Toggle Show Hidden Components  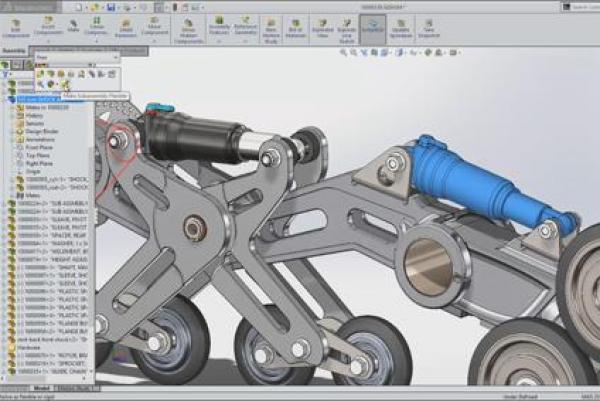tap(188, 23)
